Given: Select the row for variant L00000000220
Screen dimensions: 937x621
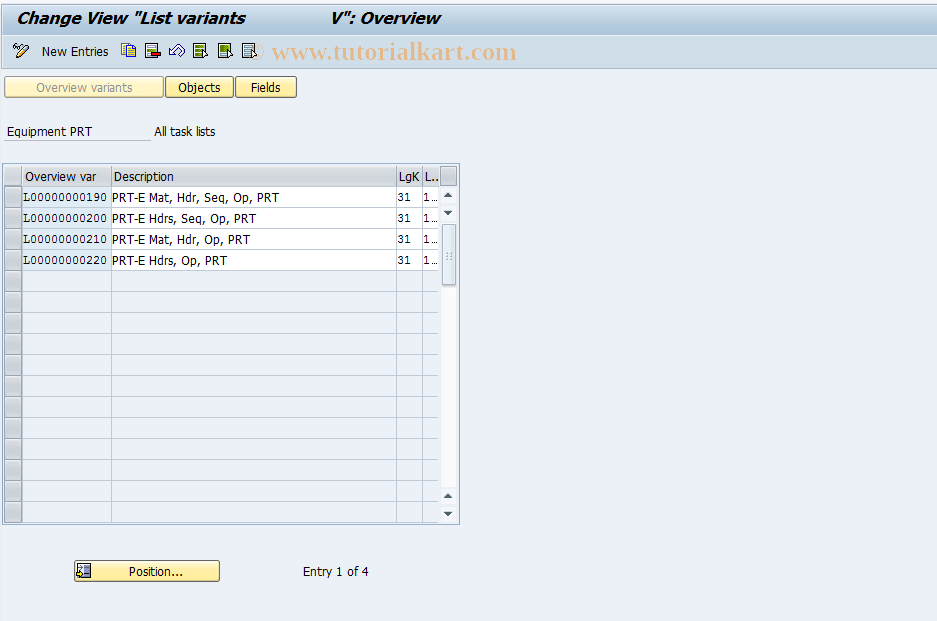Looking at the screenshot, I should pyautogui.click(x=12, y=260).
